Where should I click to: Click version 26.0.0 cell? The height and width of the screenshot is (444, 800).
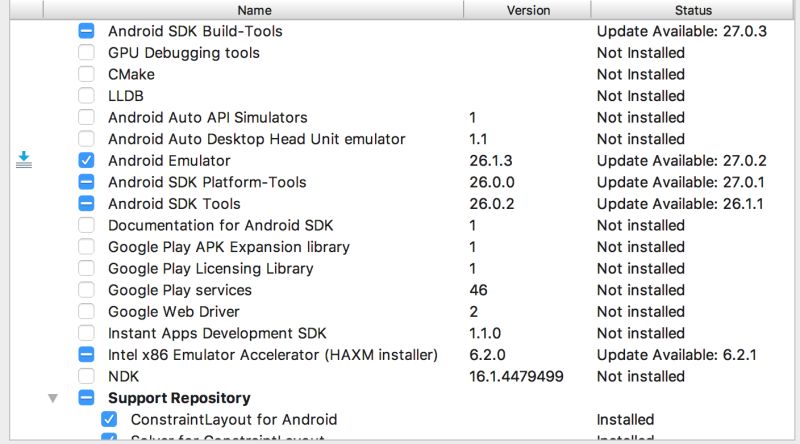(x=492, y=182)
